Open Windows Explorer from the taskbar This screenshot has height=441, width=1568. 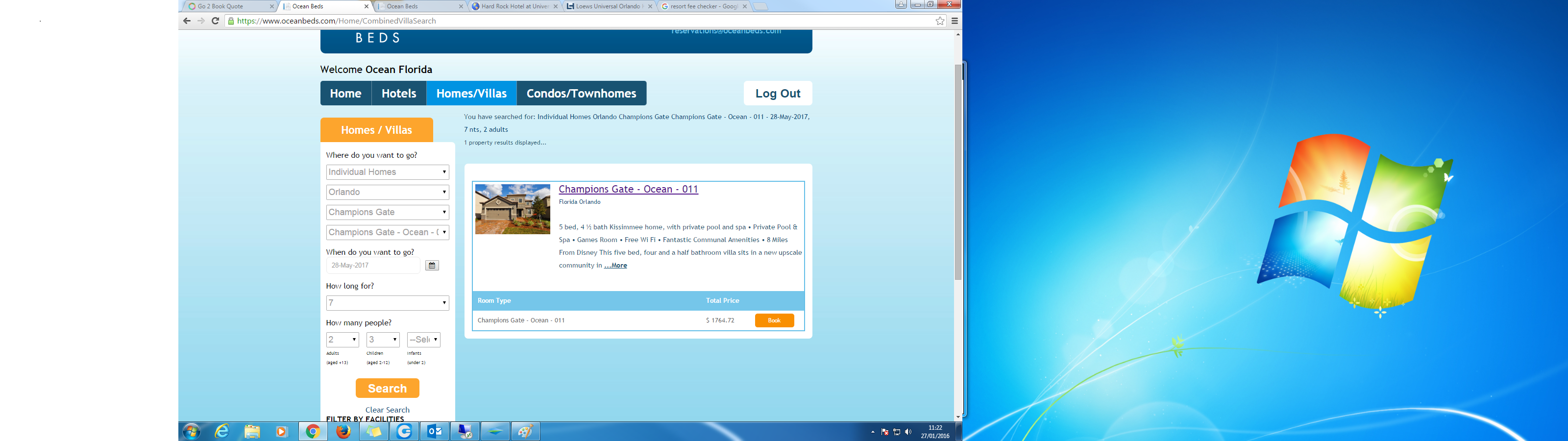tap(252, 431)
